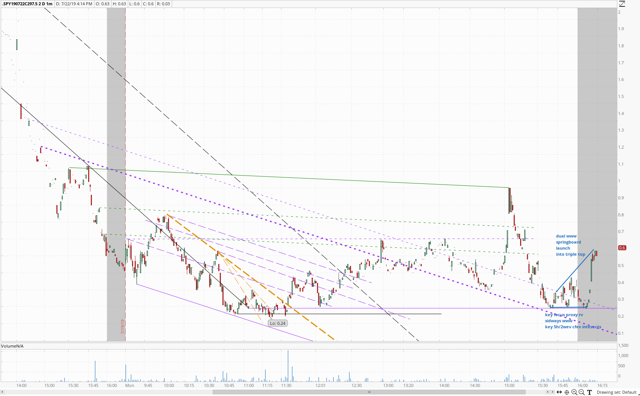
Task: Click the 9:45 time axis label
Action: click(x=148, y=385)
